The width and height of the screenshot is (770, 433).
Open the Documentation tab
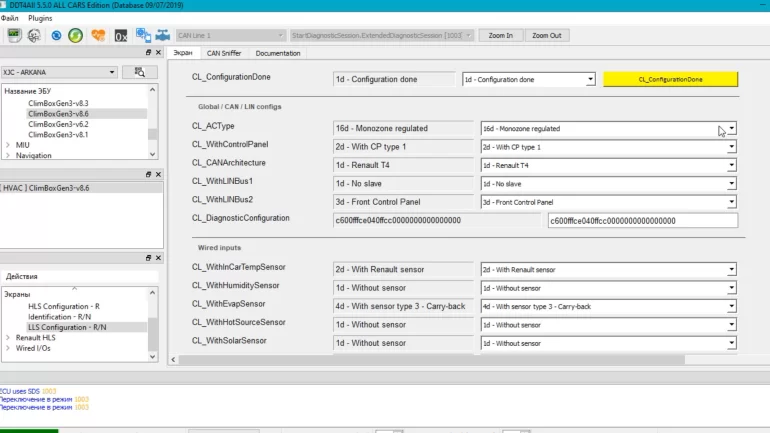[x=277, y=53]
